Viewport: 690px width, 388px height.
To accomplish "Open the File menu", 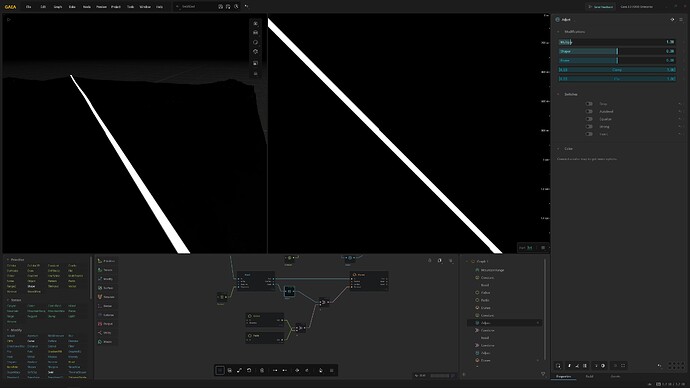I will [29, 7].
